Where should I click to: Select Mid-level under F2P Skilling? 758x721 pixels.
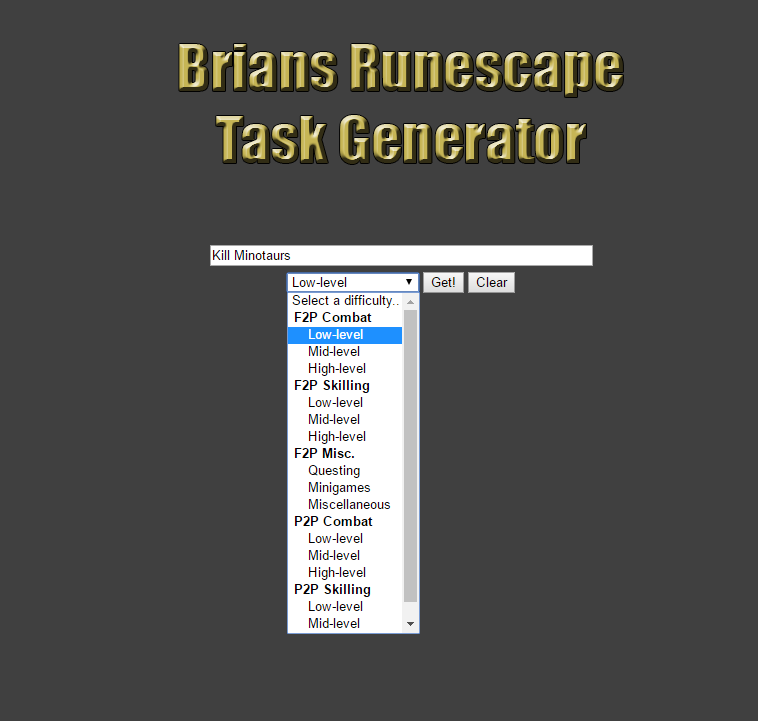click(x=345, y=420)
